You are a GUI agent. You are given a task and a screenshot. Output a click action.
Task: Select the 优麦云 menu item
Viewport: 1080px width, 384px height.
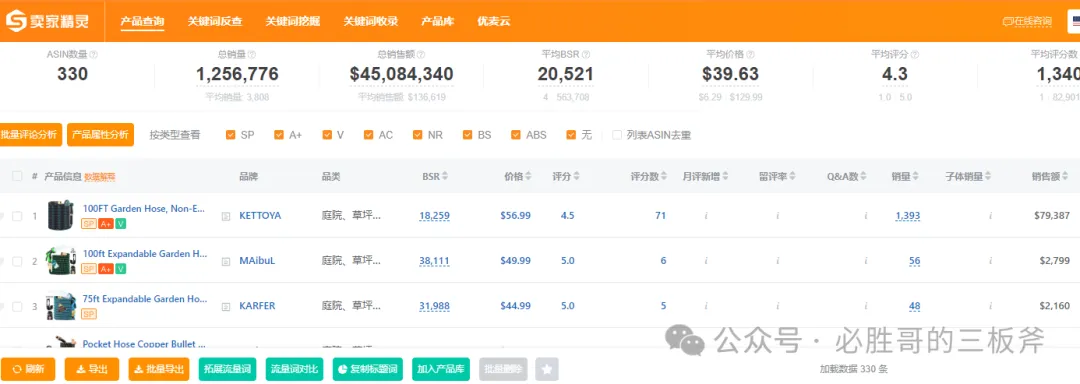click(494, 21)
